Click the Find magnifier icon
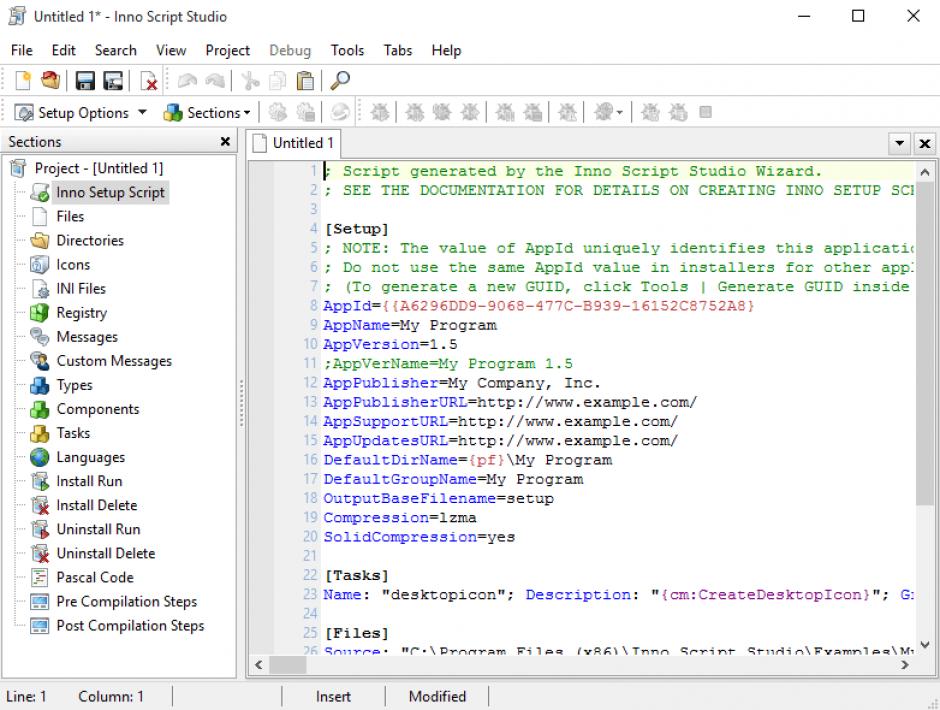This screenshot has width=940, height=710. [340, 80]
